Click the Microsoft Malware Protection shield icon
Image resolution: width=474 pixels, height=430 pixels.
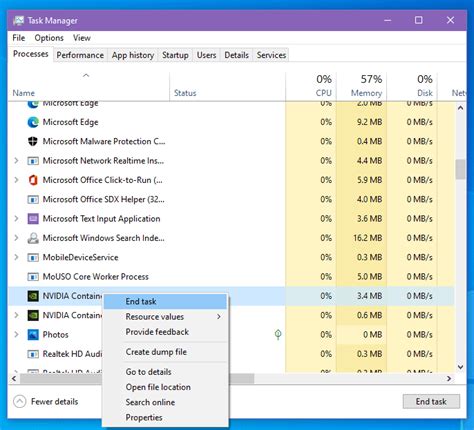point(33,141)
